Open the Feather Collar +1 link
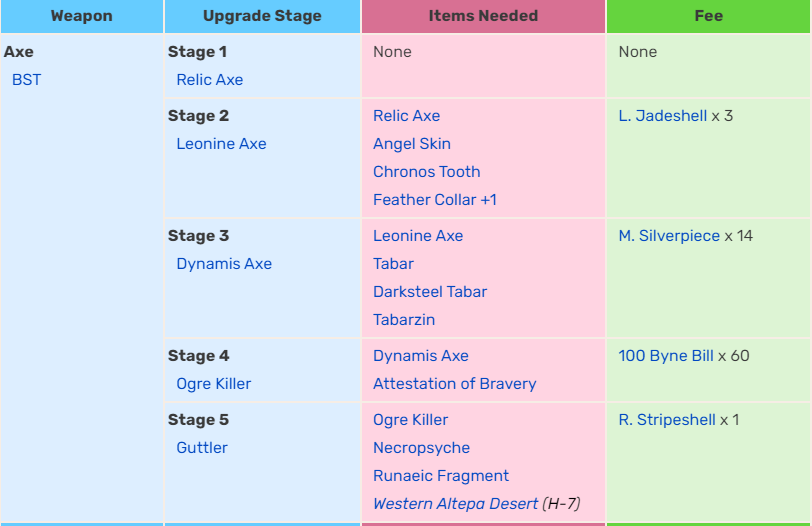The height and width of the screenshot is (526, 812). pos(434,200)
